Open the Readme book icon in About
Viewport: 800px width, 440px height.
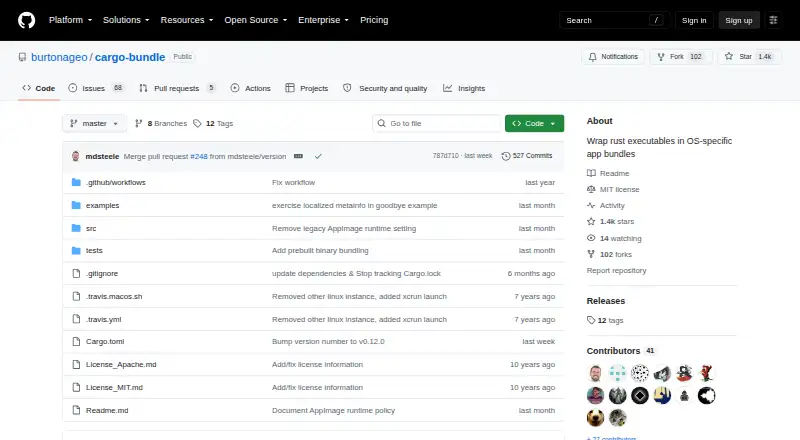(x=591, y=173)
